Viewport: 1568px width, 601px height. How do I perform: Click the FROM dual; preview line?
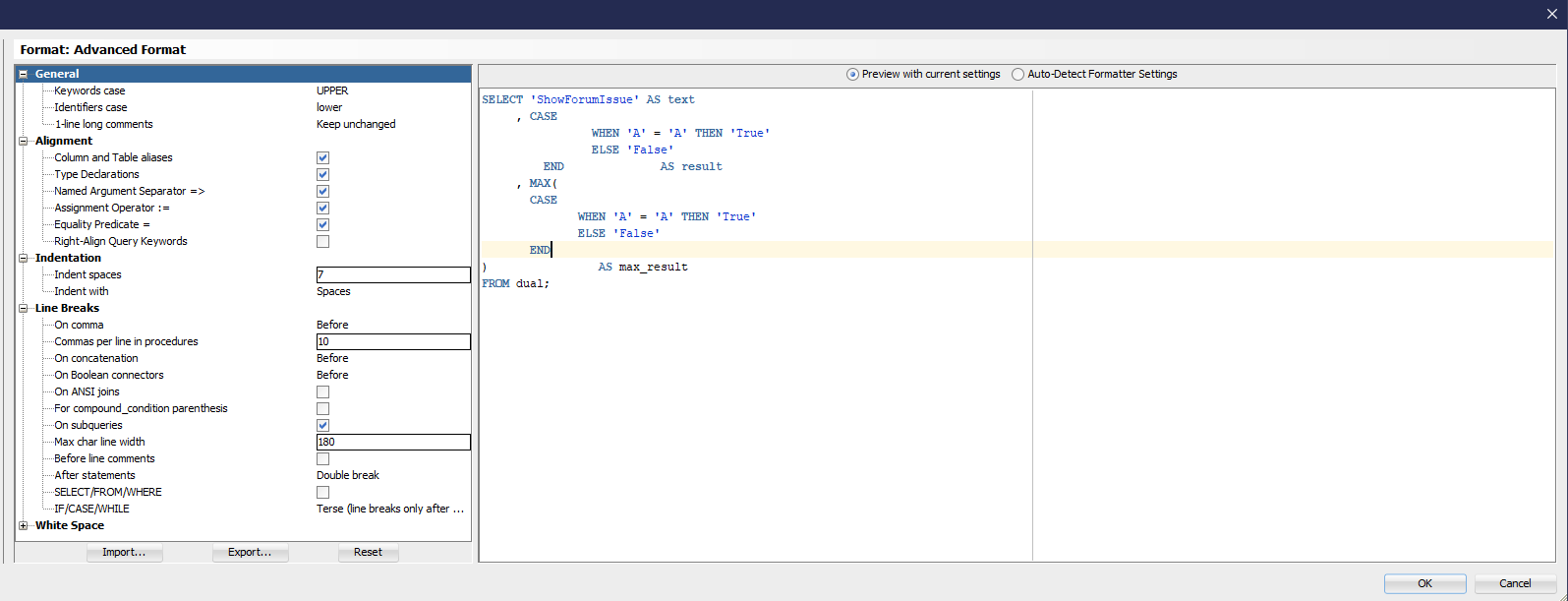515,283
